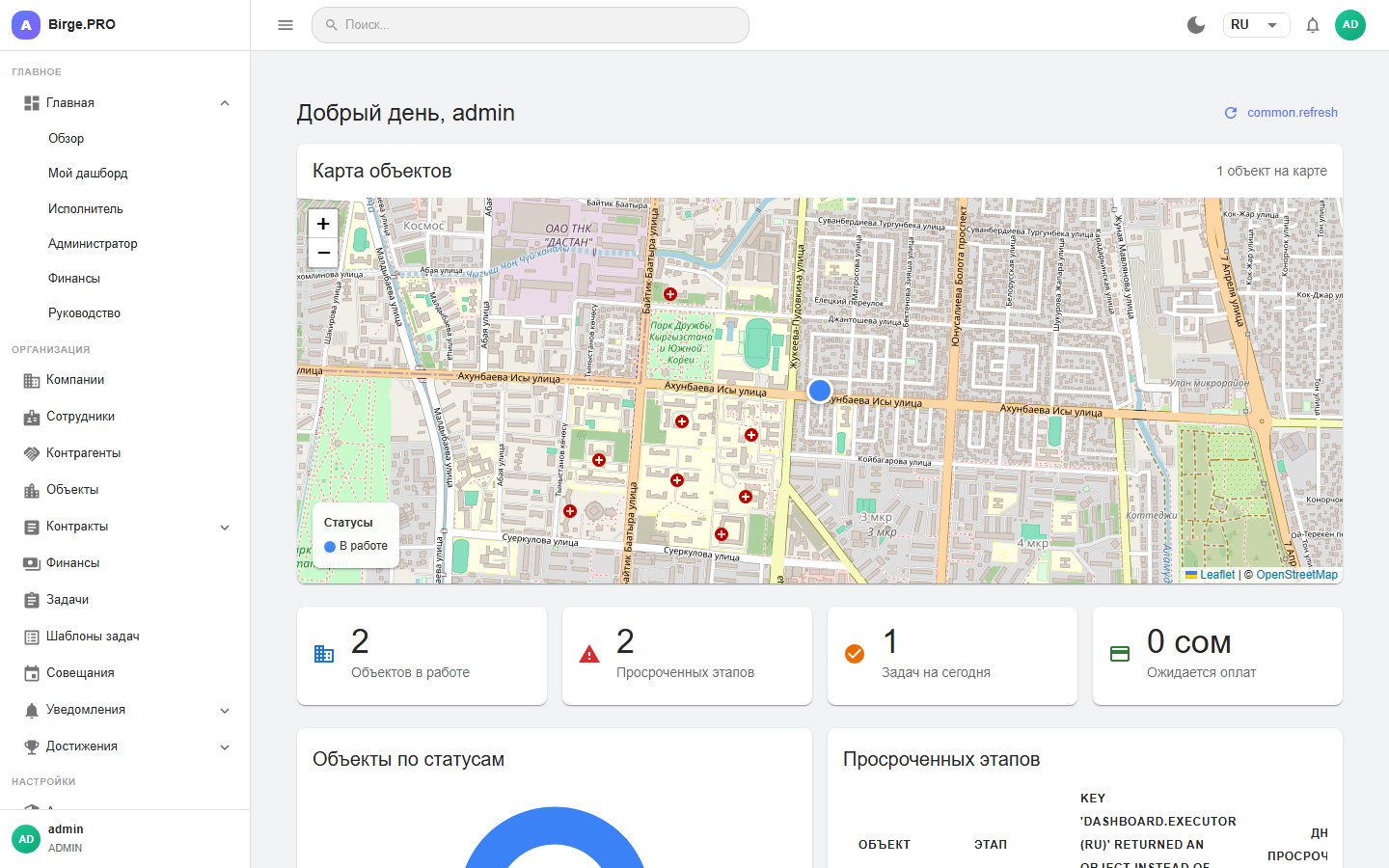
Task: Click the Совещания calendar icon
Action: (32, 673)
